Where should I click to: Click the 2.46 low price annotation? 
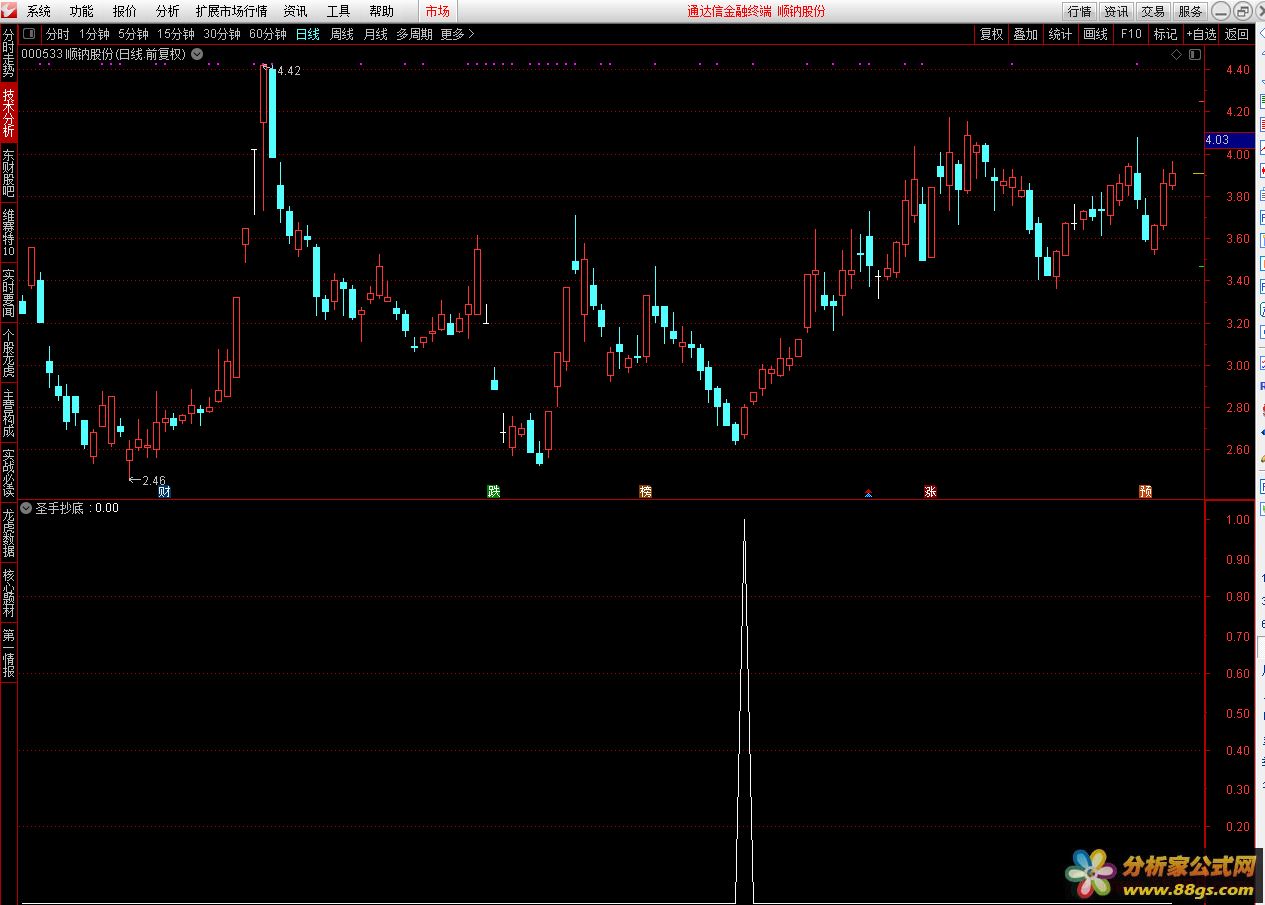point(155,480)
